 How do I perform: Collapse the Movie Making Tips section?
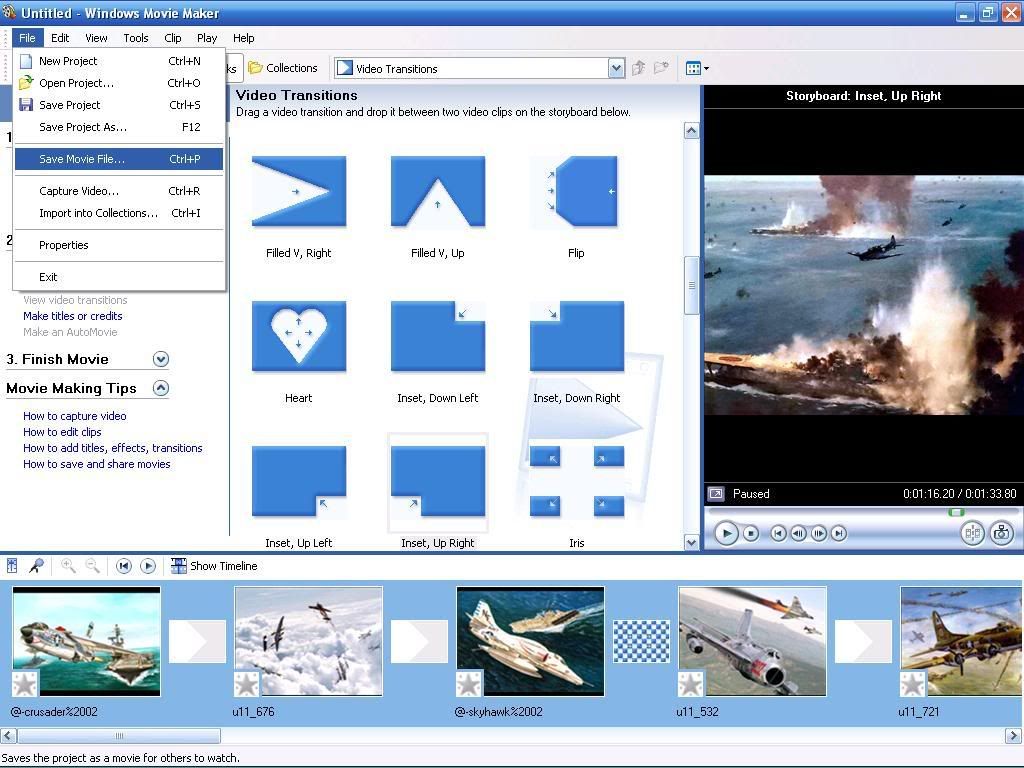[x=161, y=388]
